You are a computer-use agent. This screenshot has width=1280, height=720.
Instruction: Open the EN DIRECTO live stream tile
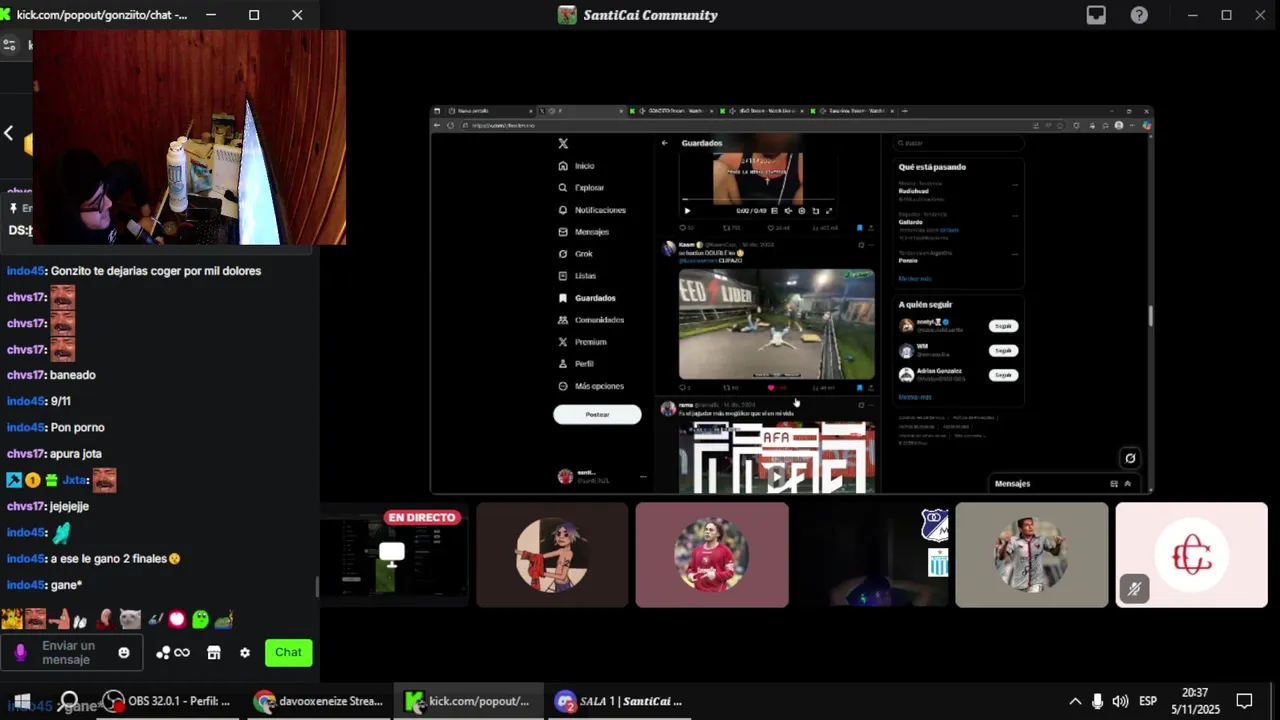[x=393, y=555]
